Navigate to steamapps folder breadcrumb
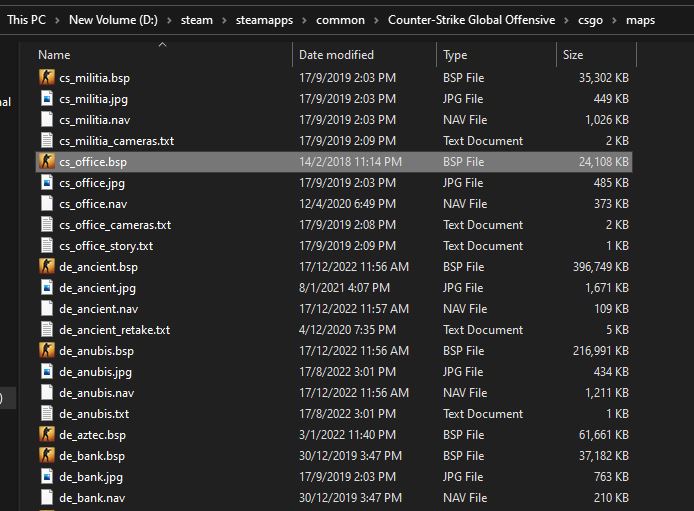694x511 pixels. (264, 20)
